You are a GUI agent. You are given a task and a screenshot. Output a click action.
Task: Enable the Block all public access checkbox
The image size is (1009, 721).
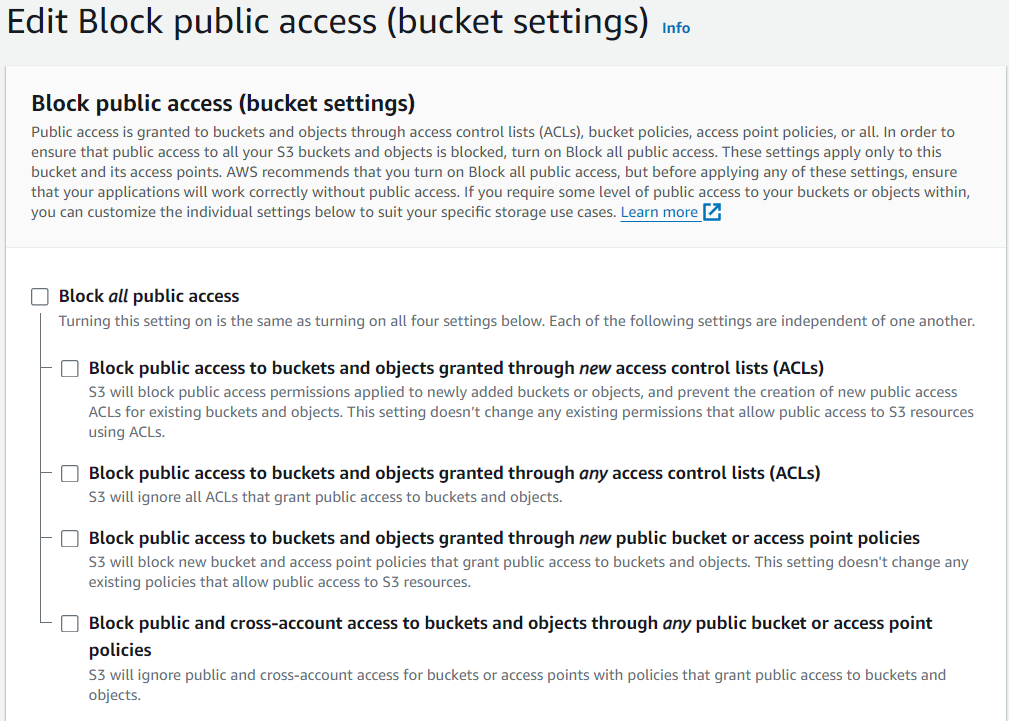coord(40,296)
